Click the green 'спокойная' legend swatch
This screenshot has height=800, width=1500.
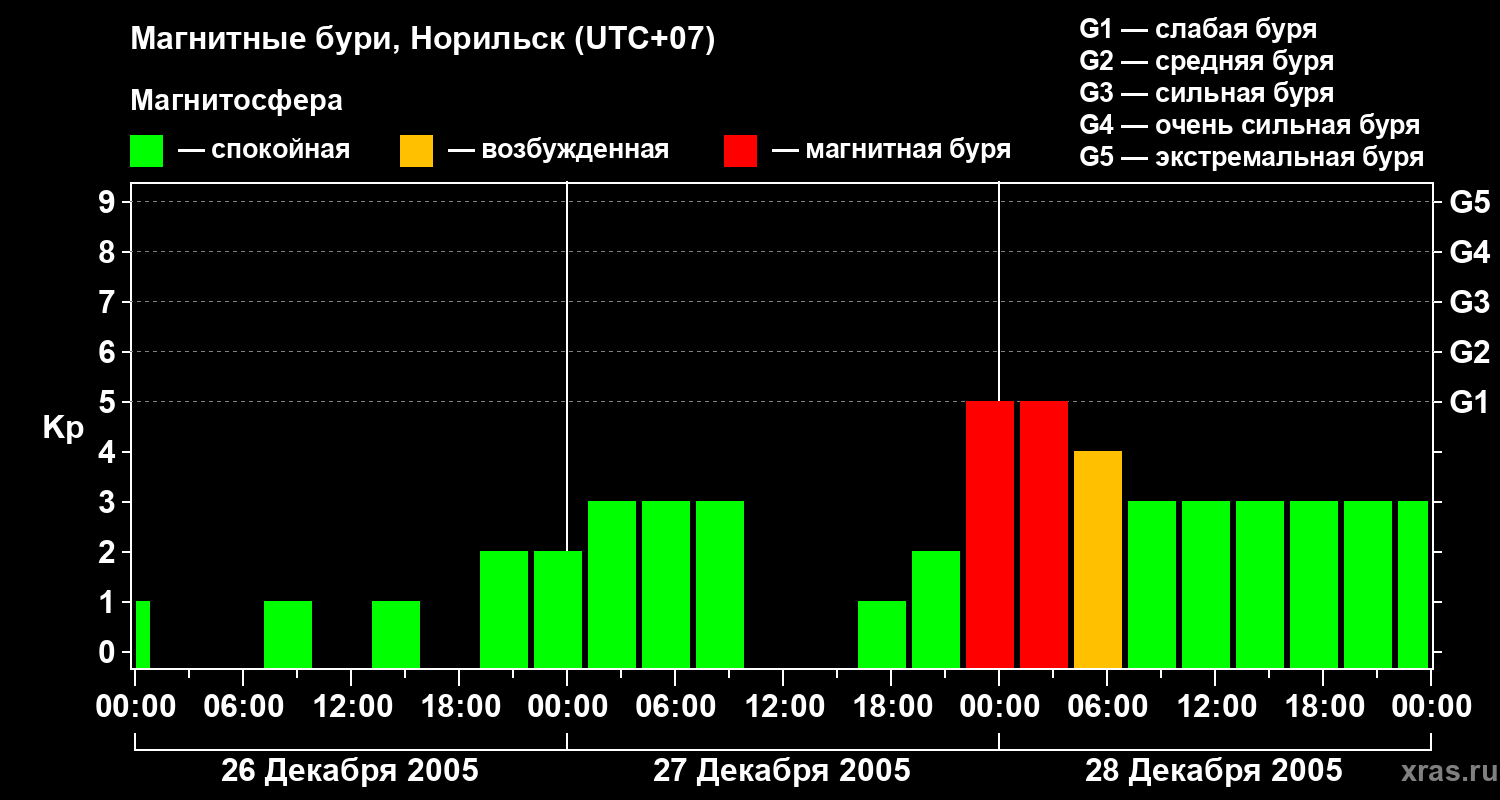[x=147, y=151]
